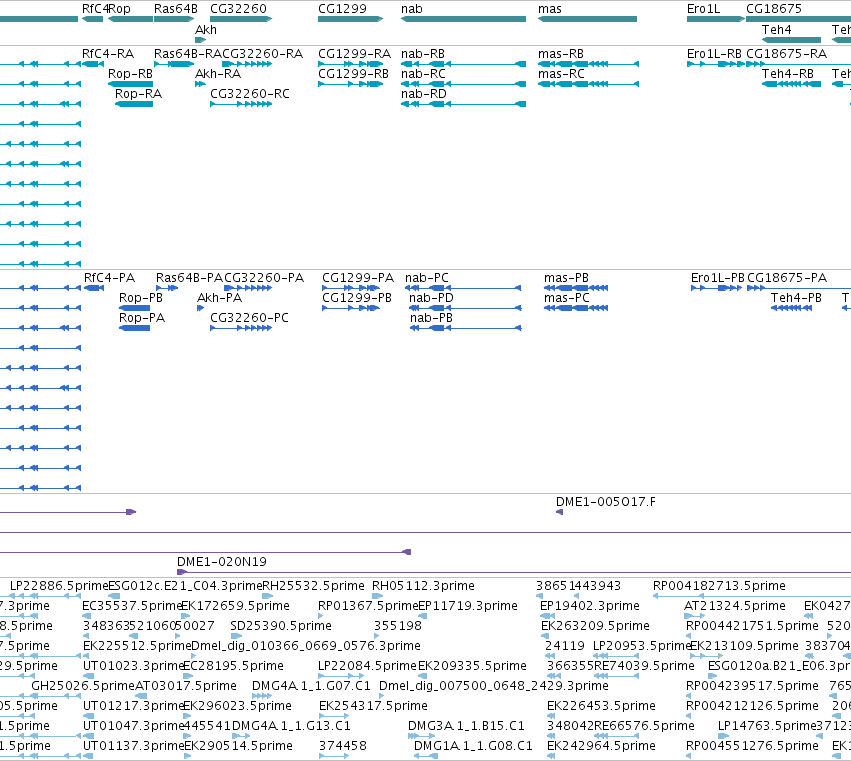This screenshot has width=851, height=761.
Task: Select the CG18675 gene label in top track
Action: click(774, 9)
